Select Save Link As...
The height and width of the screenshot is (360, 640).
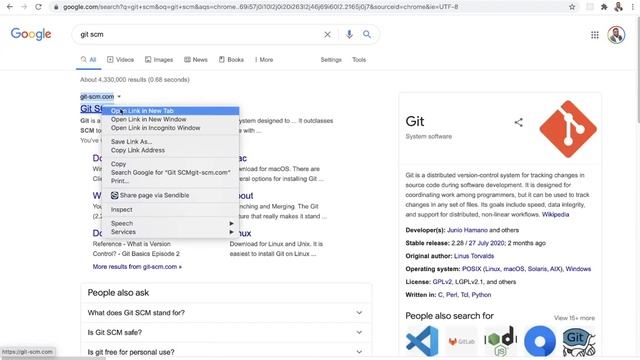coord(171,142)
